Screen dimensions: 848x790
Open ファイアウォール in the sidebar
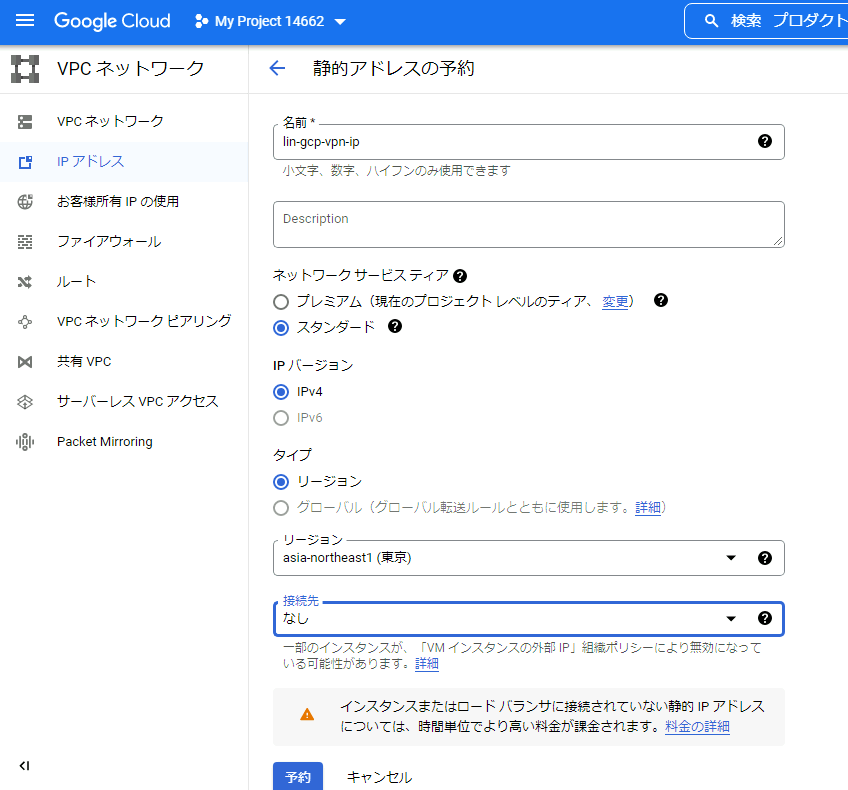click(108, 241)
